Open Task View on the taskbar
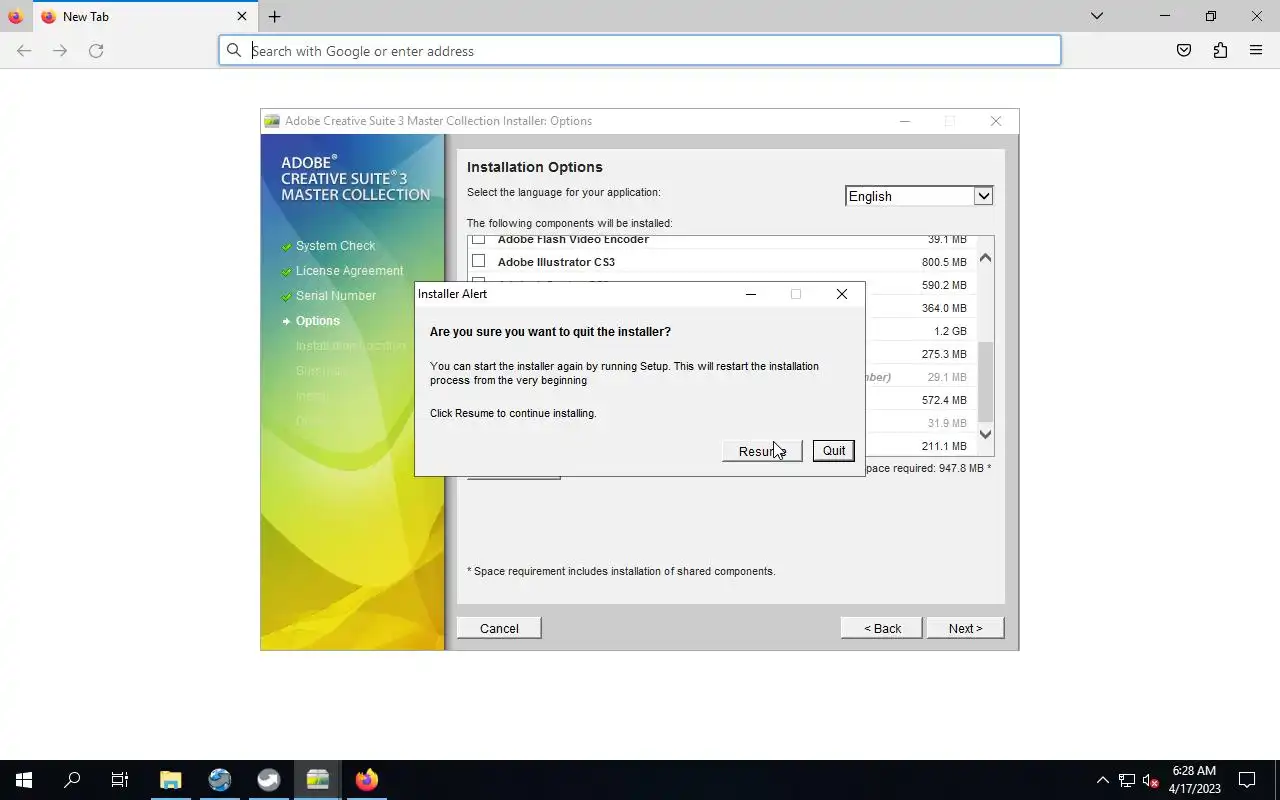Viewport: 1280px width, 800px height. [120, 780]
